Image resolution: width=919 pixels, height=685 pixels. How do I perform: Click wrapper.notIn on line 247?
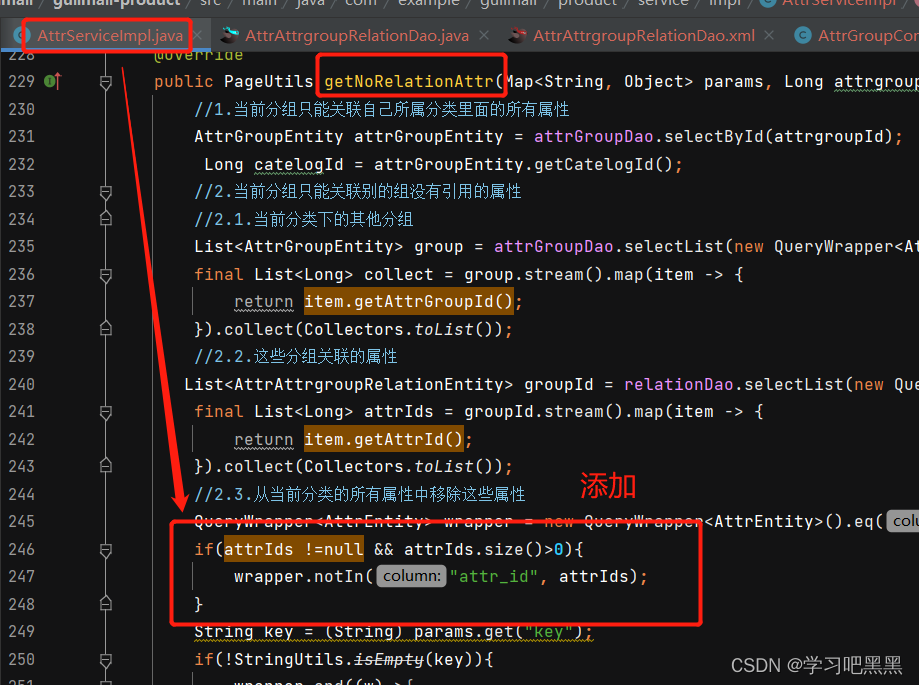[x=299, y=577]
